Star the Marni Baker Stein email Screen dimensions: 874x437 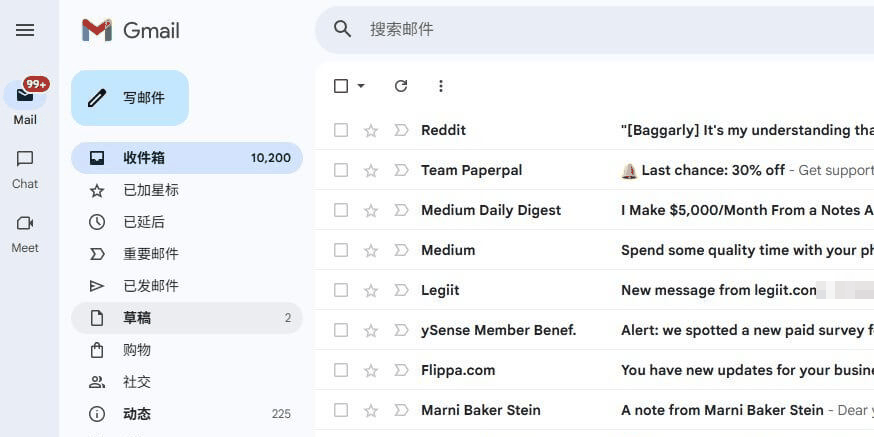[371, 411]
